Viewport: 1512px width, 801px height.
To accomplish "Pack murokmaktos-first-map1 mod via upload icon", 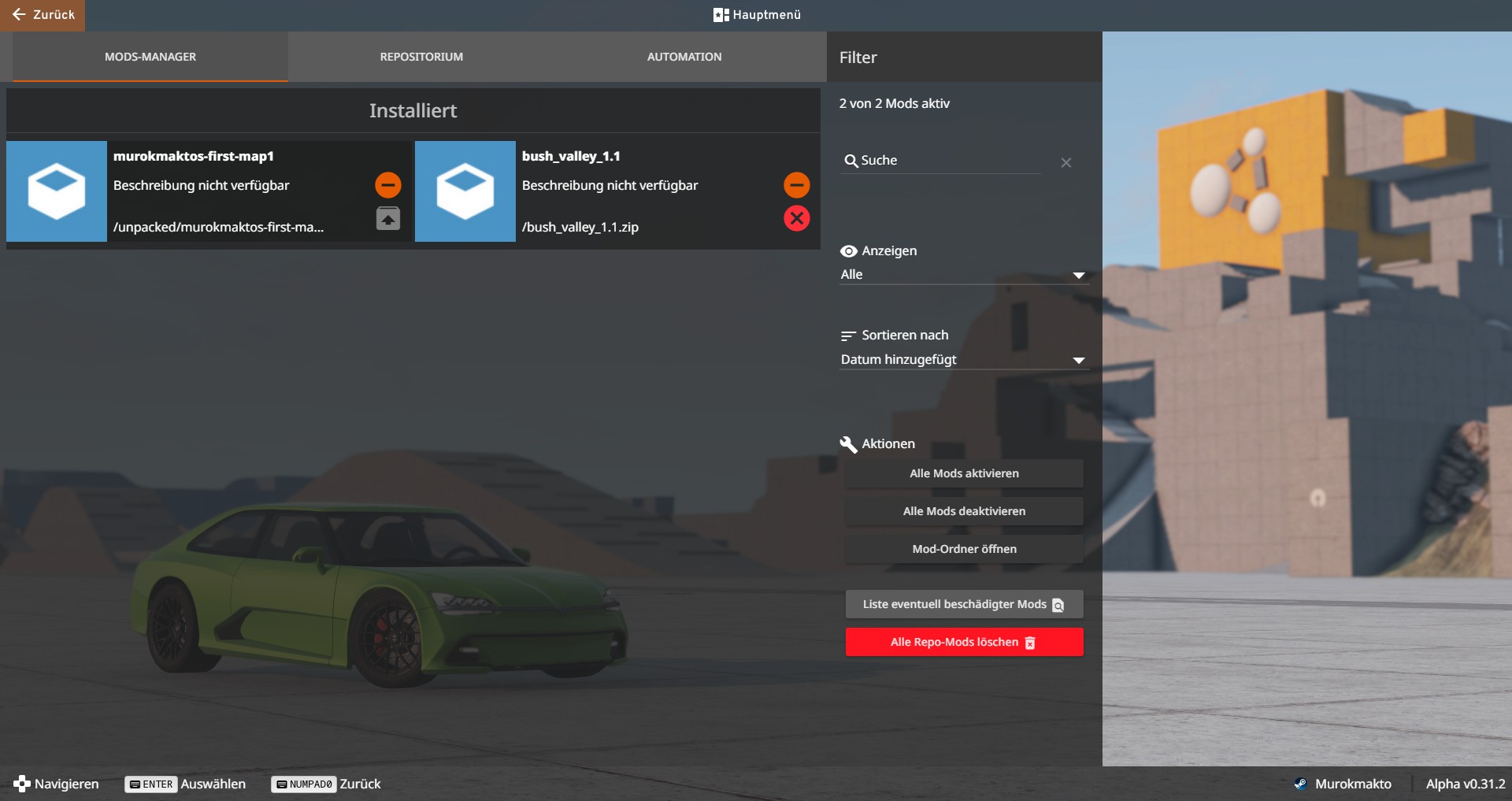I will [387, 218].
